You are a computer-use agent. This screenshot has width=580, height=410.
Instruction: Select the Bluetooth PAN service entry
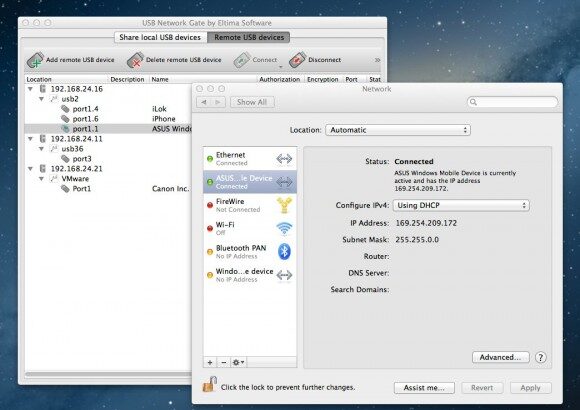pyautogui.click(x=250, y=252)
